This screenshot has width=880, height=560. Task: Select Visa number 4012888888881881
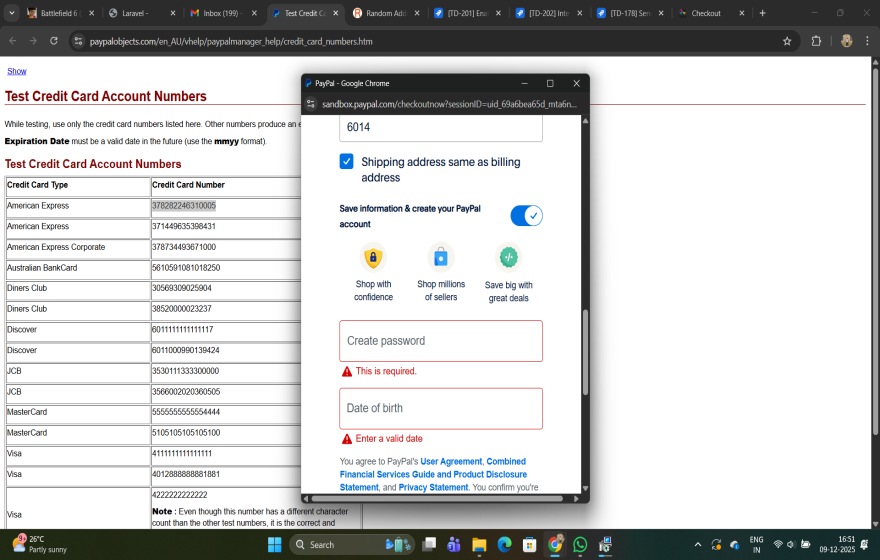coord(186,474)
